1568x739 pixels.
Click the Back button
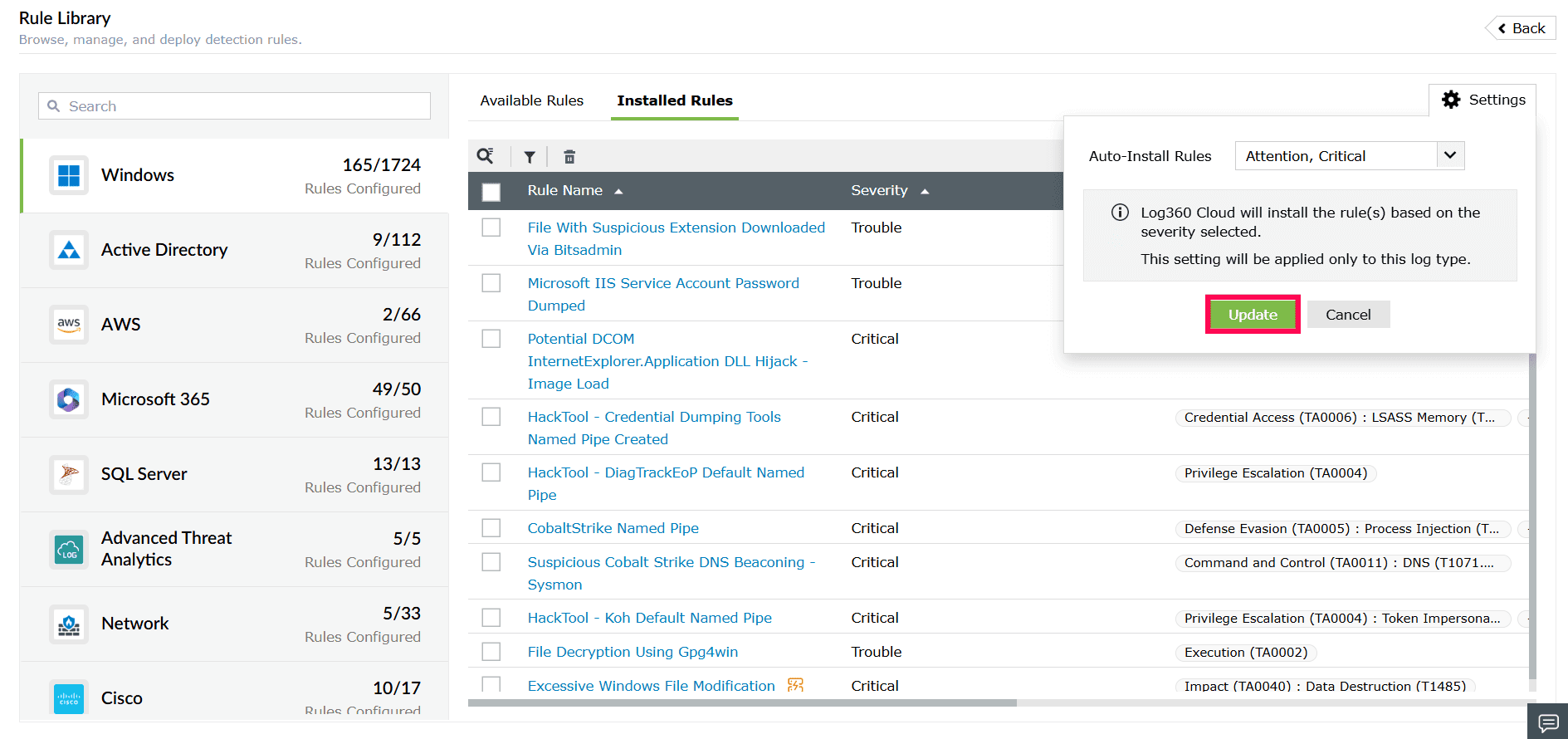pyautogui.click(x=1521, y=28)
